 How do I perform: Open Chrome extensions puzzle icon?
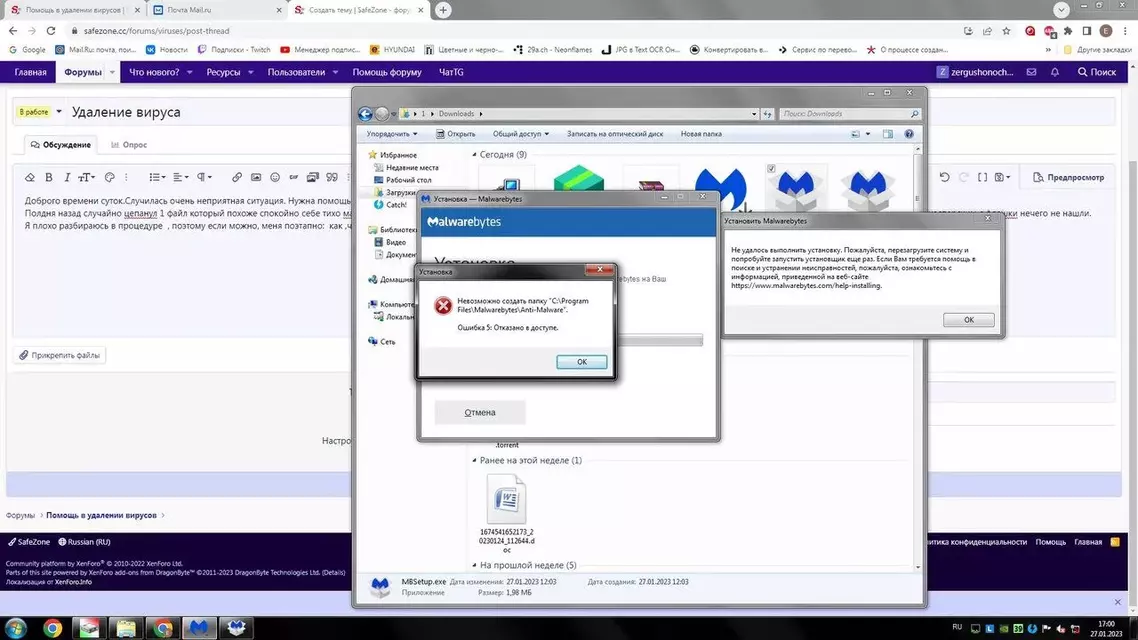1068,30
